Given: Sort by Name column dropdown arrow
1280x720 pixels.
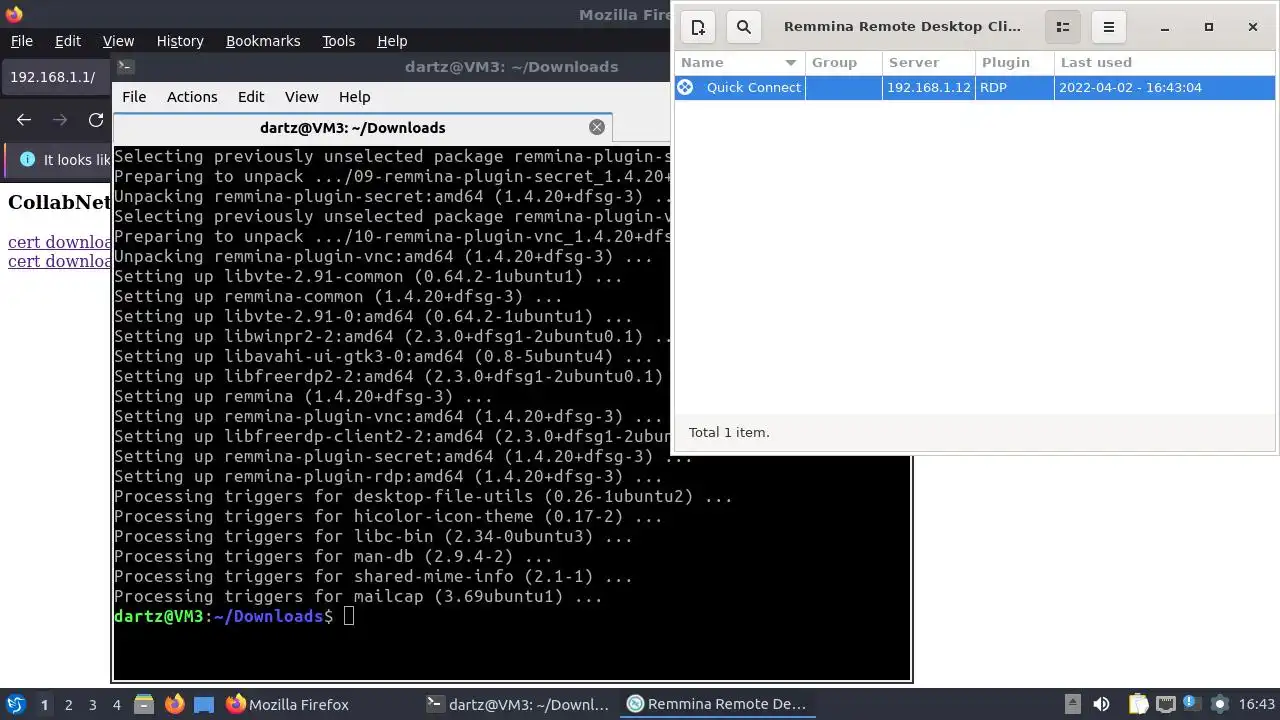Looking at the screenshot, I should coord(791,62).
